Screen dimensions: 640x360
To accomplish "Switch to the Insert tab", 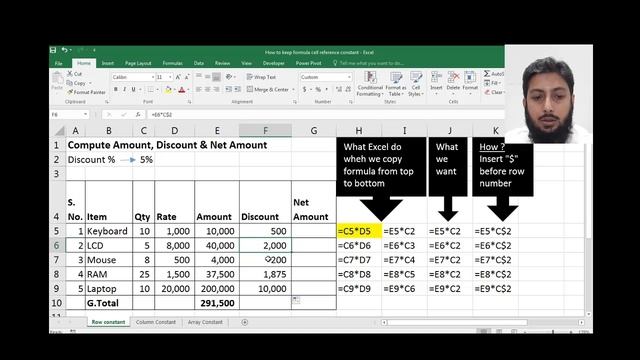I will [x=108, y=63].
